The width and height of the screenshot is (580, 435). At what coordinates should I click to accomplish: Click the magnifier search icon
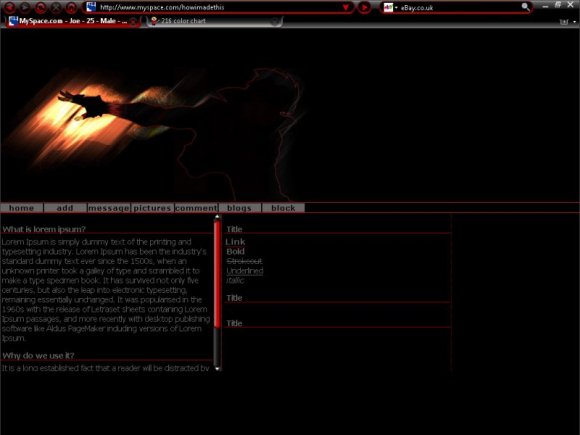tap(525, 7)
